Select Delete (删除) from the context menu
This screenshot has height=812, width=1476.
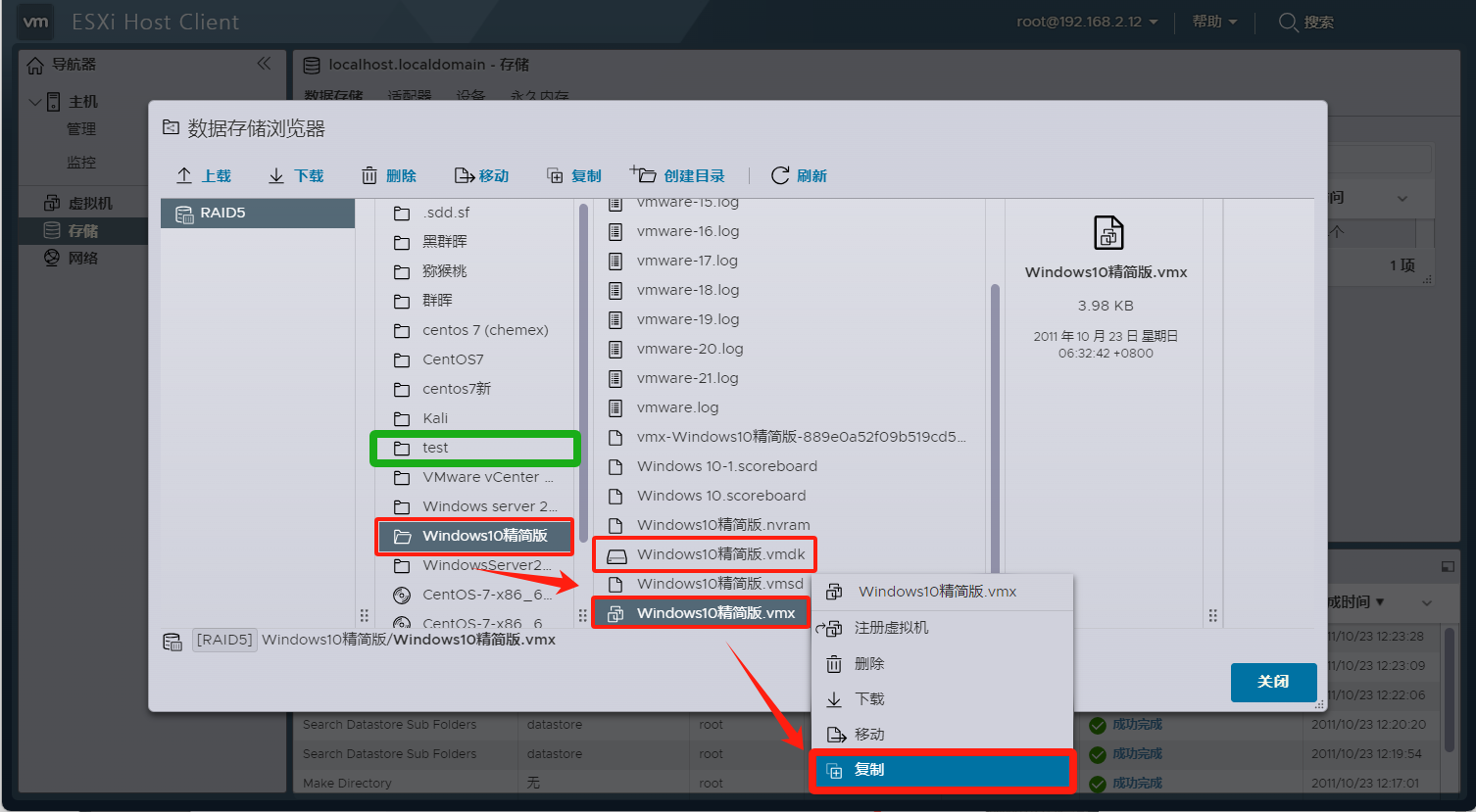pyautogui.click(x=868, y=664)
